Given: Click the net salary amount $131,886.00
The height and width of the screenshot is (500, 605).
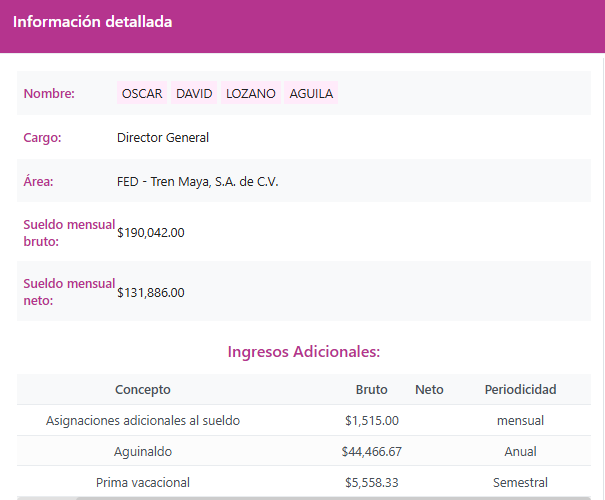Looking at the screenshot, I should (x=151, y=293).
